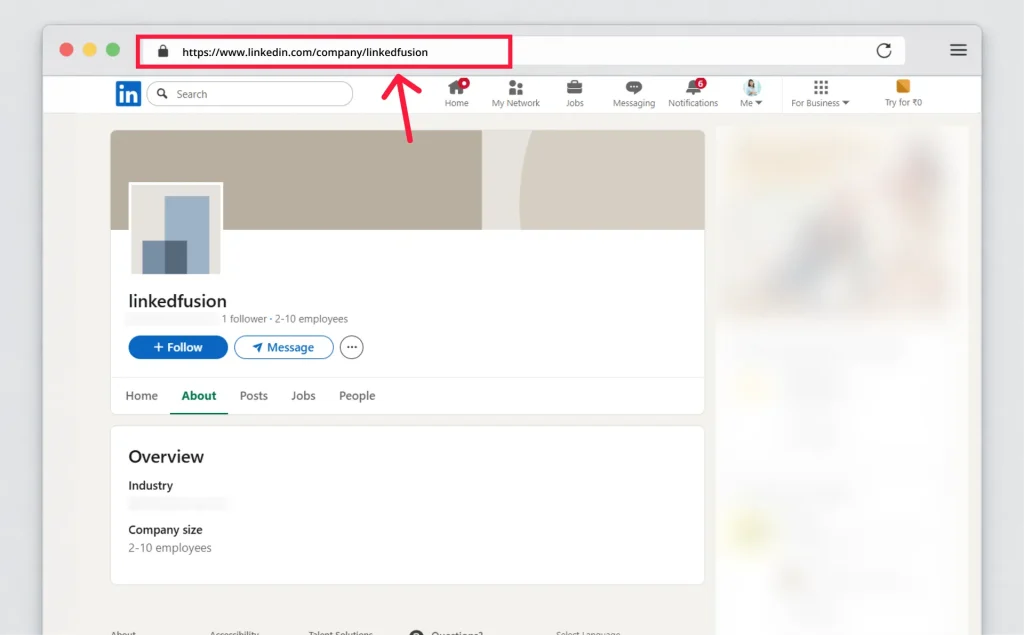
Task: Open the company Jobs tab
Action: (x=303, y=396)
